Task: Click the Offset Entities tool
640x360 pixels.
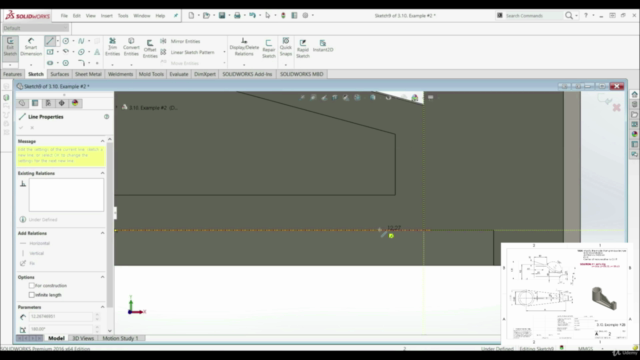Action: 150,49
